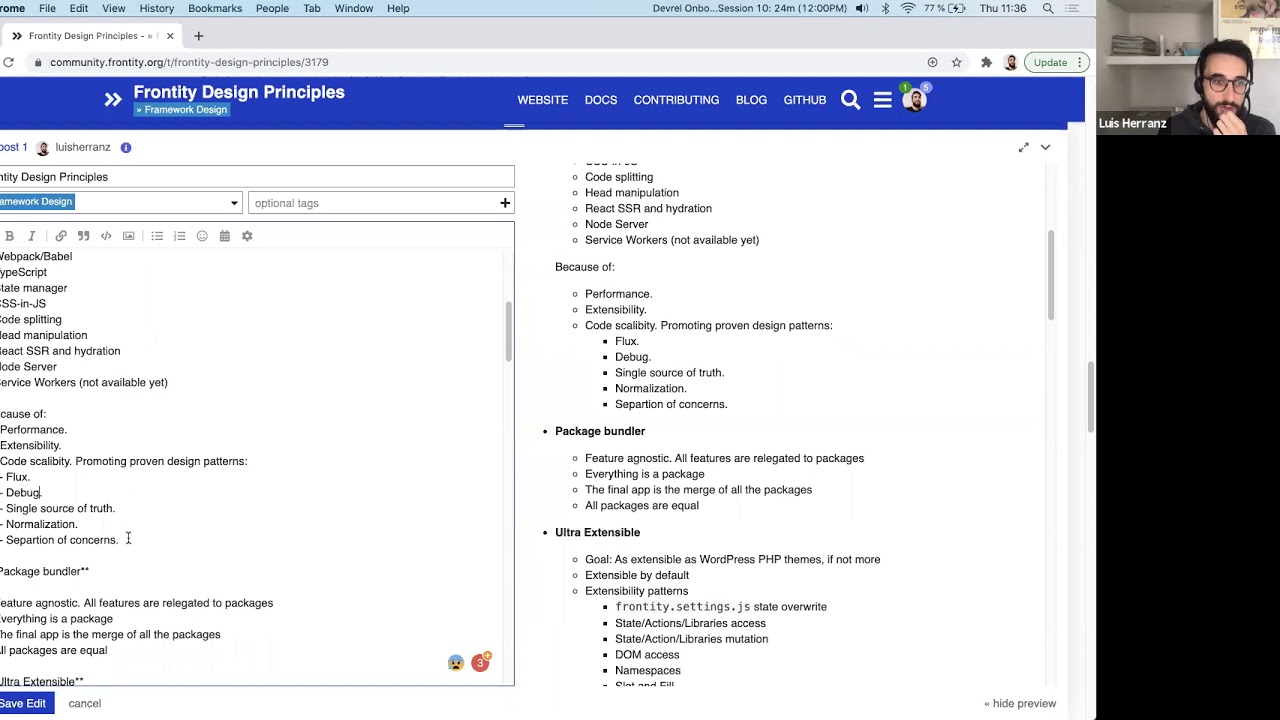Open the Bookmarks menu in the menu bar

pyautogui.click(x=215, y=8)
